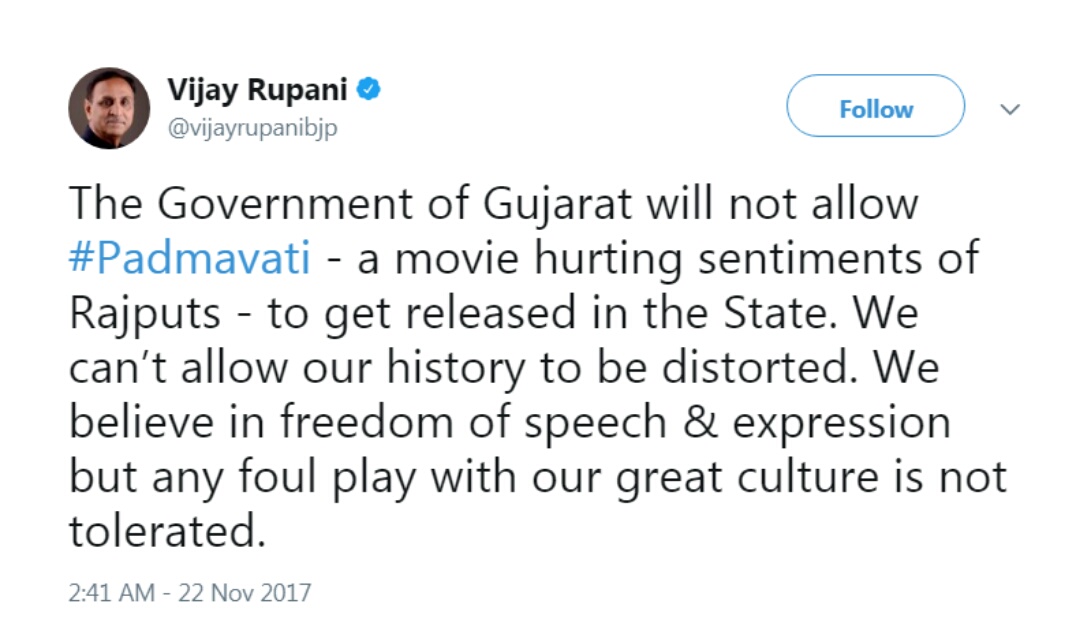1080x640 pixels.
Task: Click the word "Rajputs" in the tweet
Action: pyautogui.click(x=144, y=313)
